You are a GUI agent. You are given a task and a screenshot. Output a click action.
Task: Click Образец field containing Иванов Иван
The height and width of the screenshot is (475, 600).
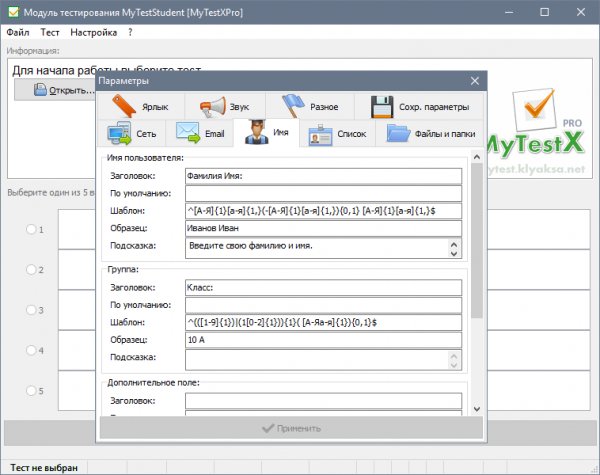click(x=323, y=228)
